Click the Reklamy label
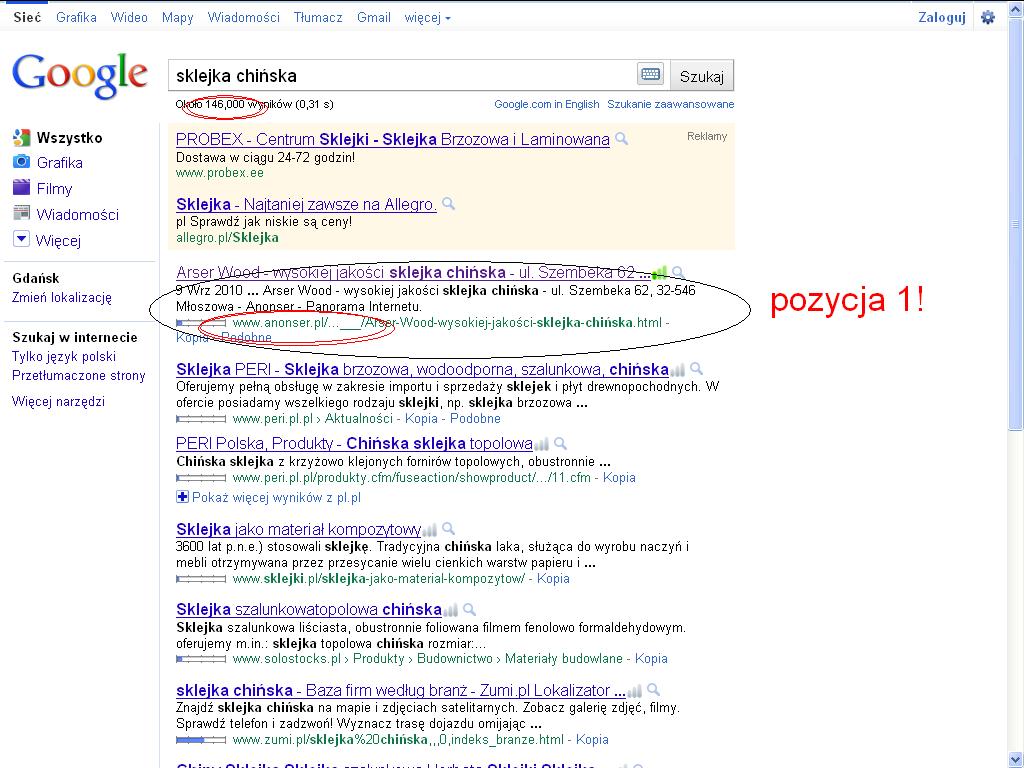This screenshot has width=1024, height=768. tap(707, 136)
